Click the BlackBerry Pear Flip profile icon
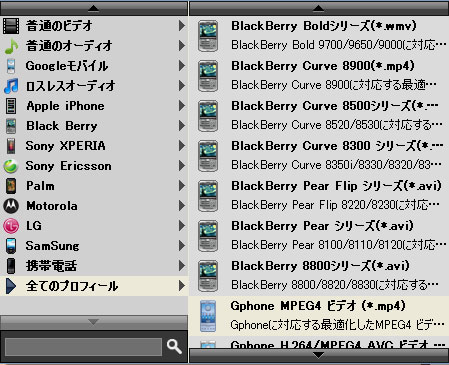 click(208, 196)
